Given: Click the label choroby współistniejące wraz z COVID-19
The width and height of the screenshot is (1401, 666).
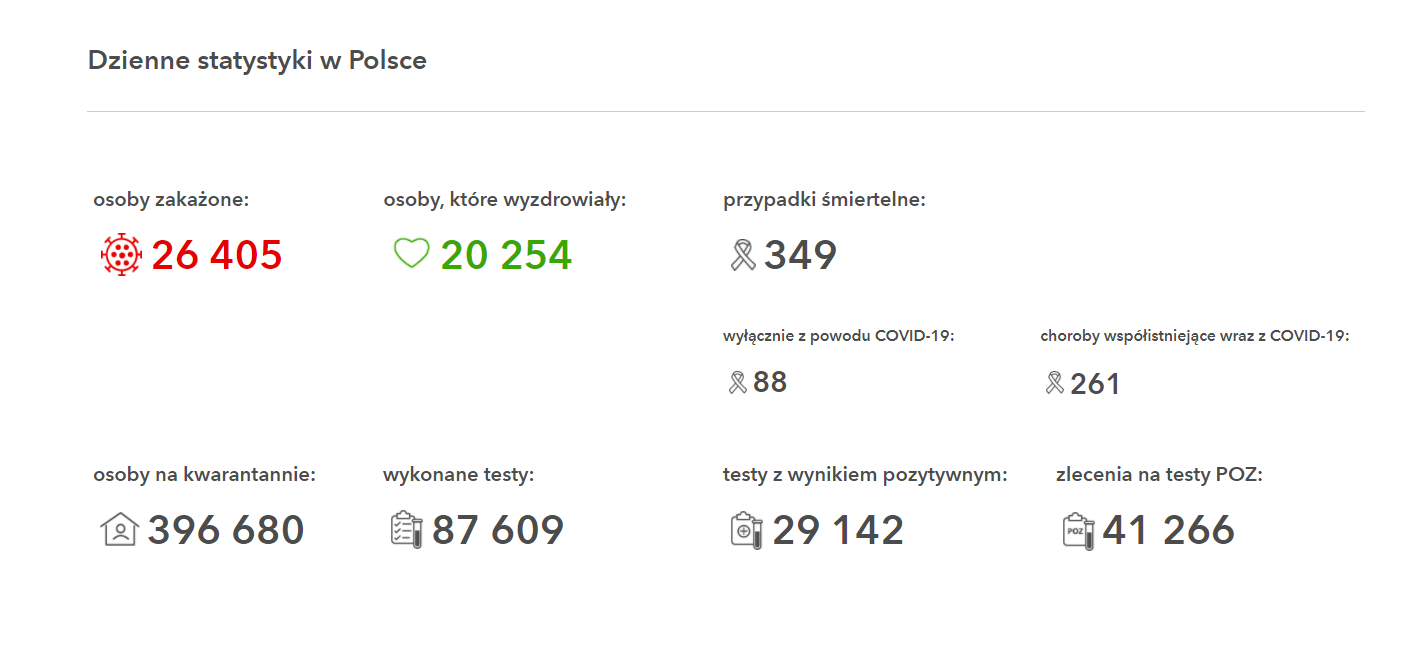Looking at the screenshot, I should point(1195,336).
